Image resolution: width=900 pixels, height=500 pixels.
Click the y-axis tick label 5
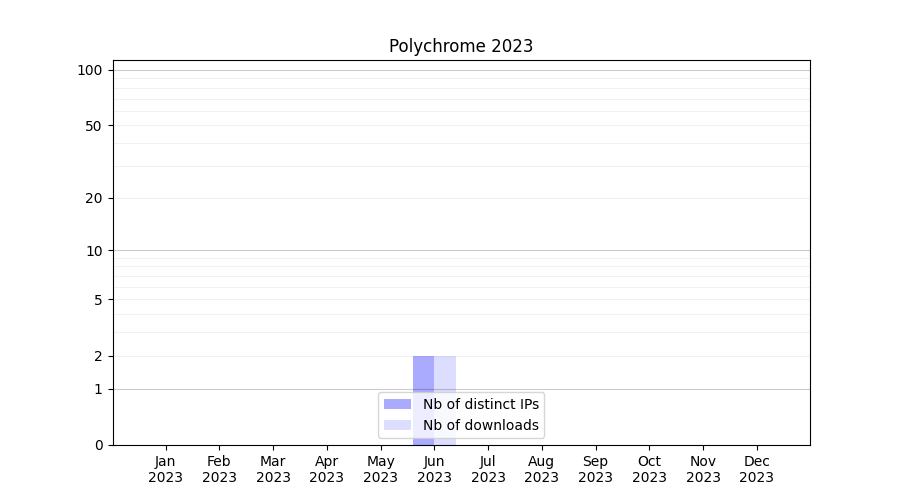[x=98, y=300]
